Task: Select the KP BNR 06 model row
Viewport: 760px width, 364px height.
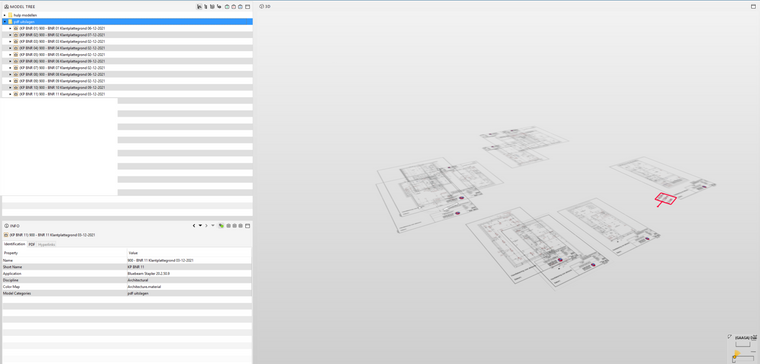Action: [127, 61]
